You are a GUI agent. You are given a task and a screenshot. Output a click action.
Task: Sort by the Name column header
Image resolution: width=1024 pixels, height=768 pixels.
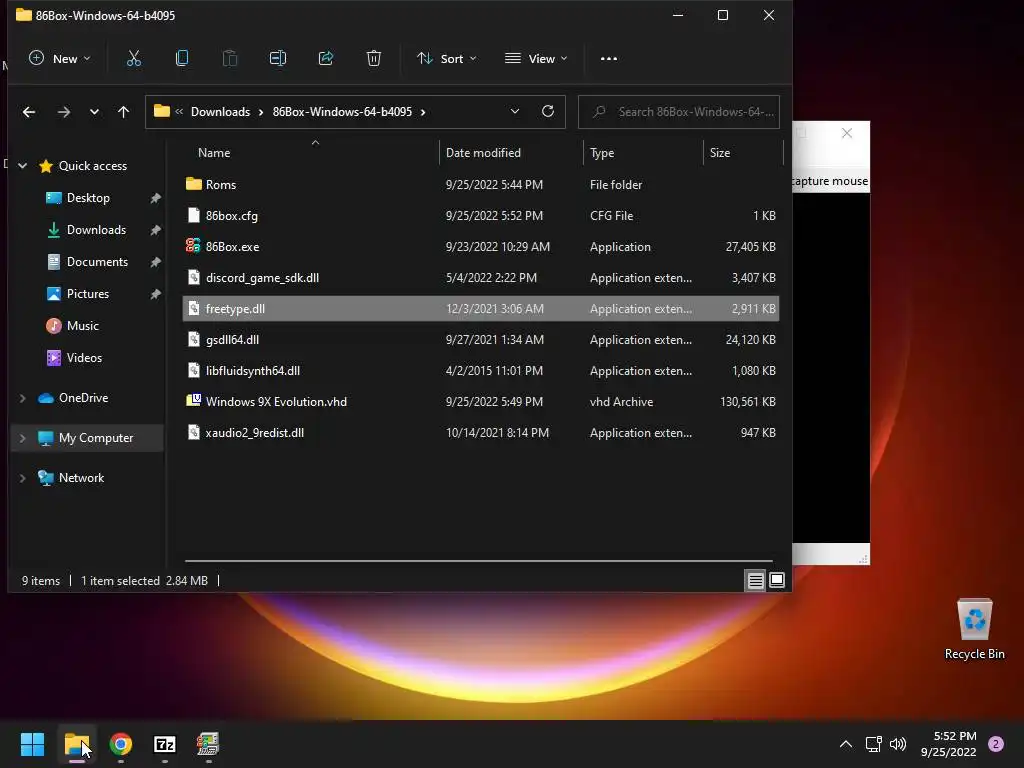(311, 153)
